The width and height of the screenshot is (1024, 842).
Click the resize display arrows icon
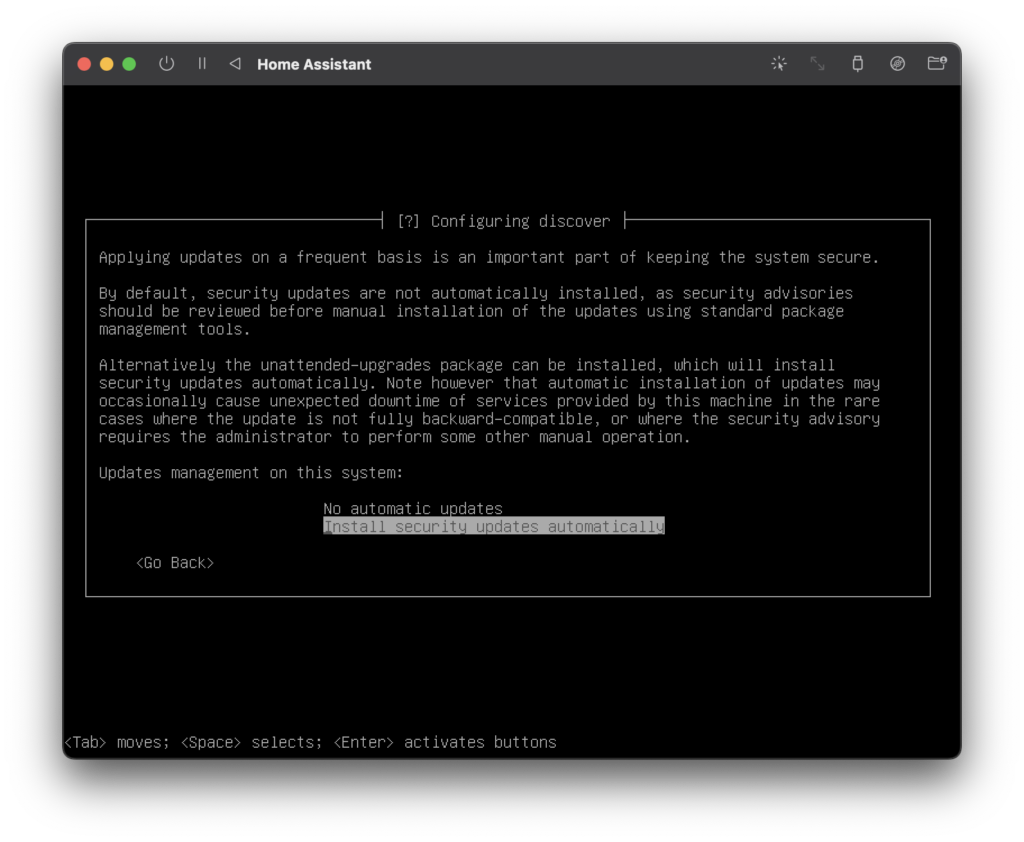pyautogui.click(x=818, y=63)
